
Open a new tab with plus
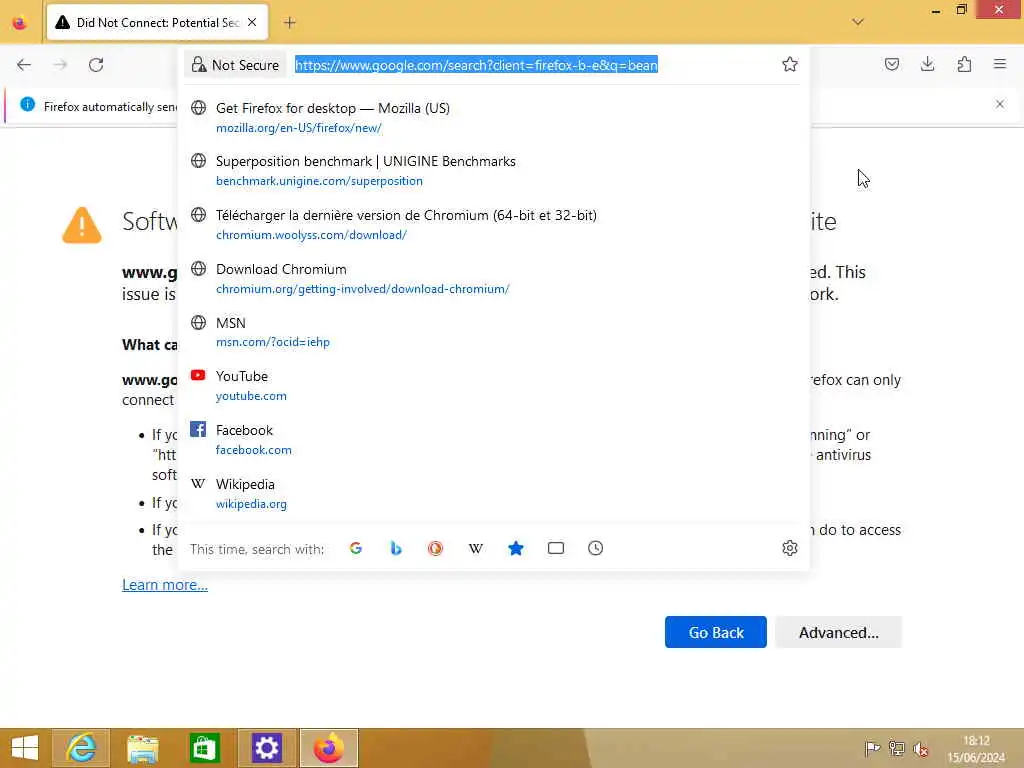coord(290,23)
